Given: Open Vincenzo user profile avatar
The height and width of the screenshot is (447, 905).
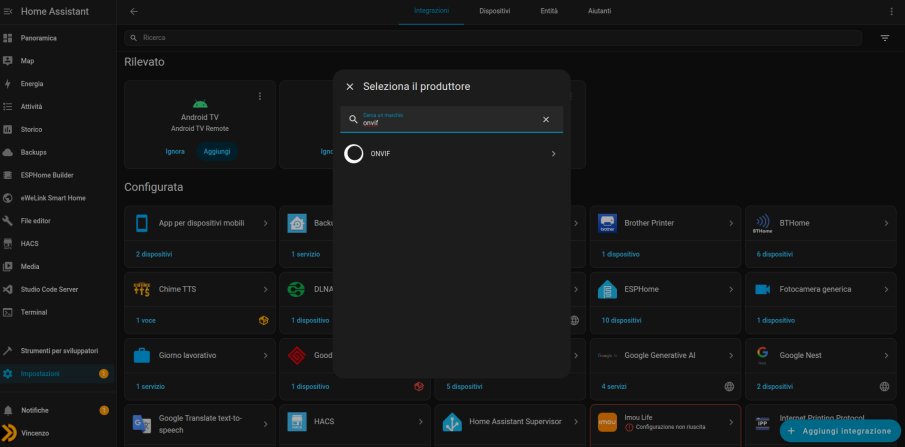Looking at the screenshot, I should click(9, 433).
